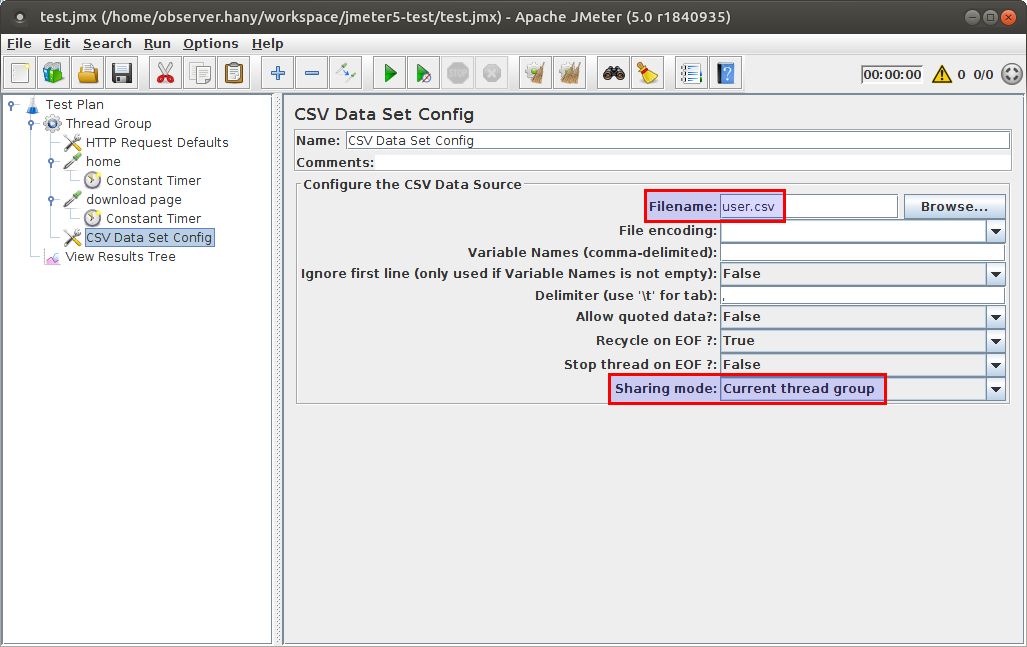Image resolution: width=1027 pixels, height=647 pixels.
Task: Click the Reset Search brush icon
Action: pyautogui.click(x=648, y=73)
